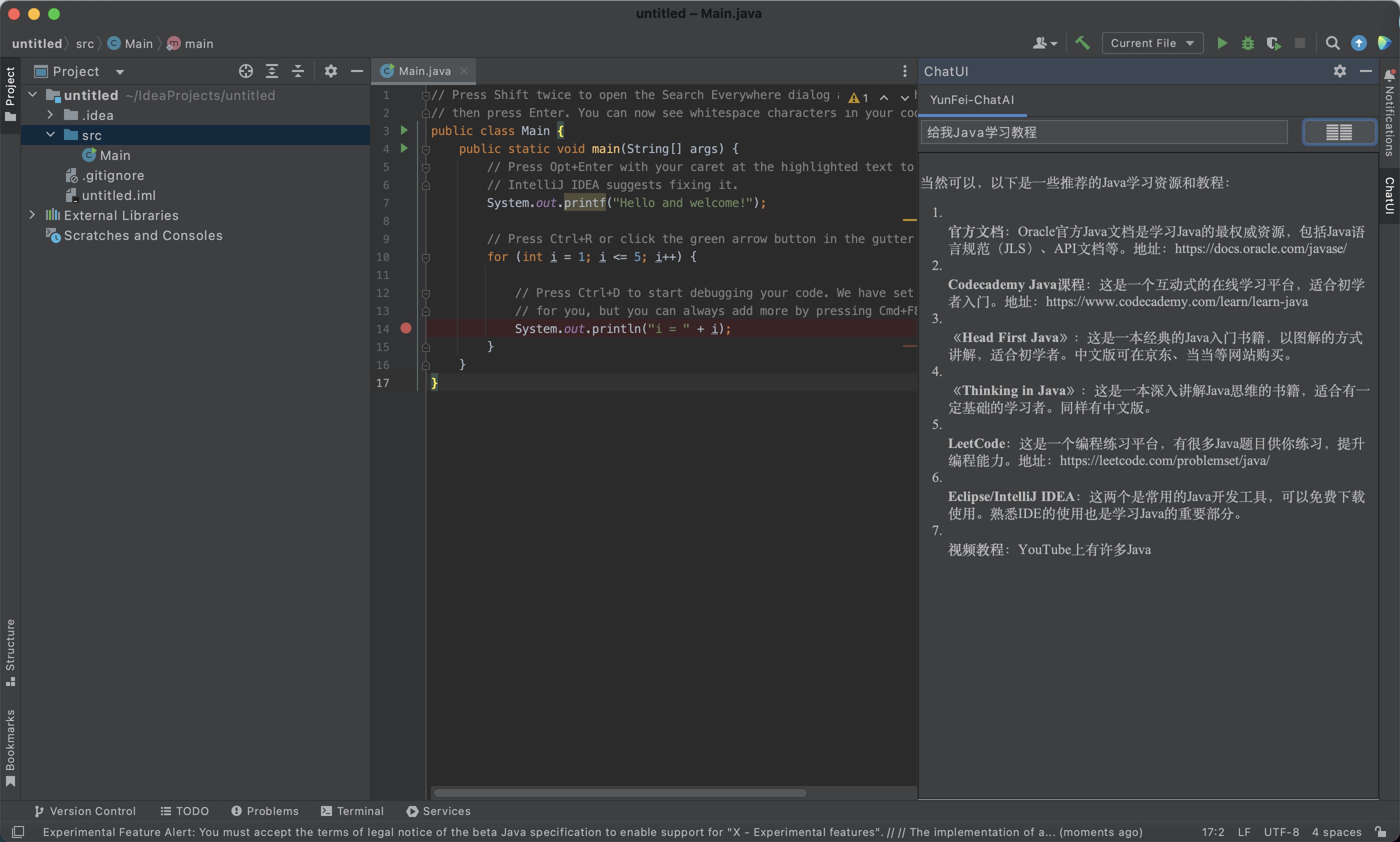Screen dimensions: 1400x842
Task: Click the Experimental Feature Alert status message
Action: tap(593, 832)
